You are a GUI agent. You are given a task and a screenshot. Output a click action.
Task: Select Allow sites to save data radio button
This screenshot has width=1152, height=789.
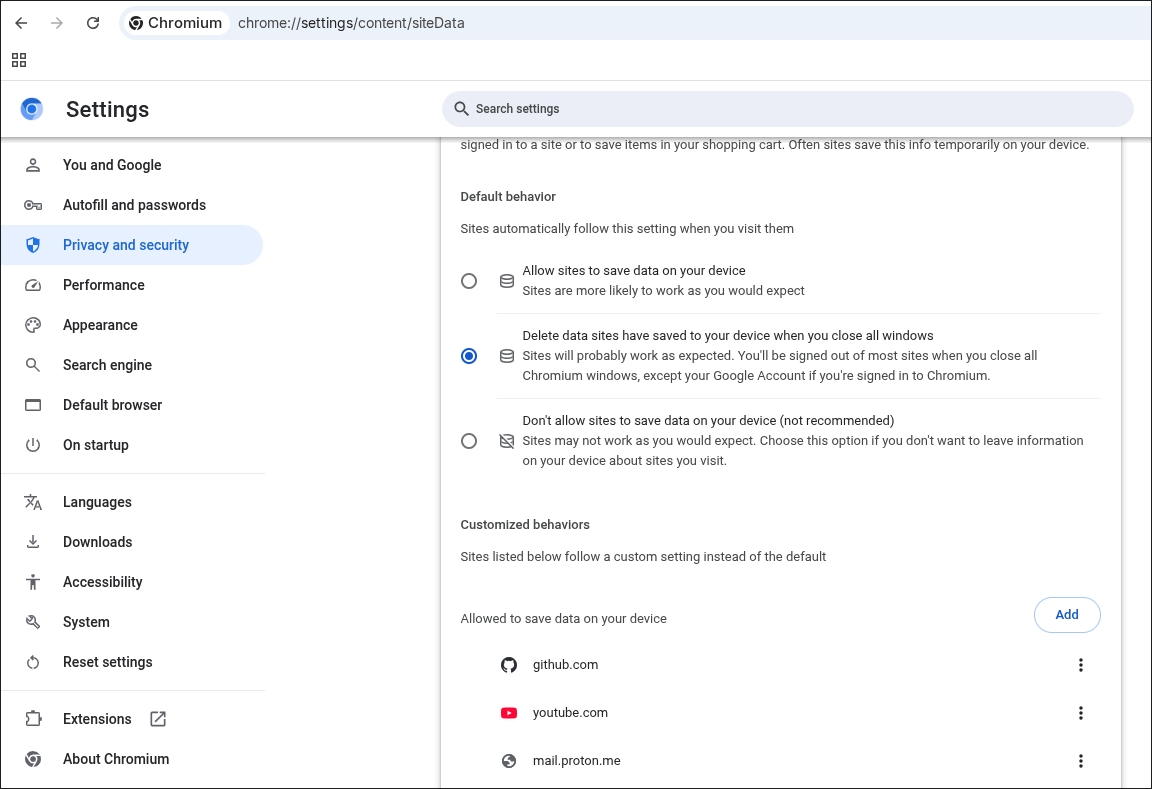click(469, 281)
